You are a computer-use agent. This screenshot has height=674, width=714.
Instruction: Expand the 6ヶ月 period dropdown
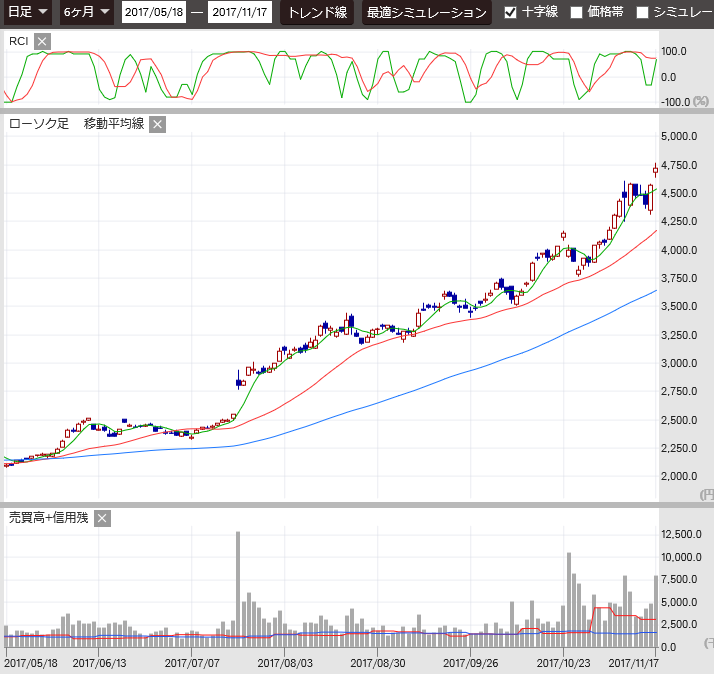coord(86,12)
